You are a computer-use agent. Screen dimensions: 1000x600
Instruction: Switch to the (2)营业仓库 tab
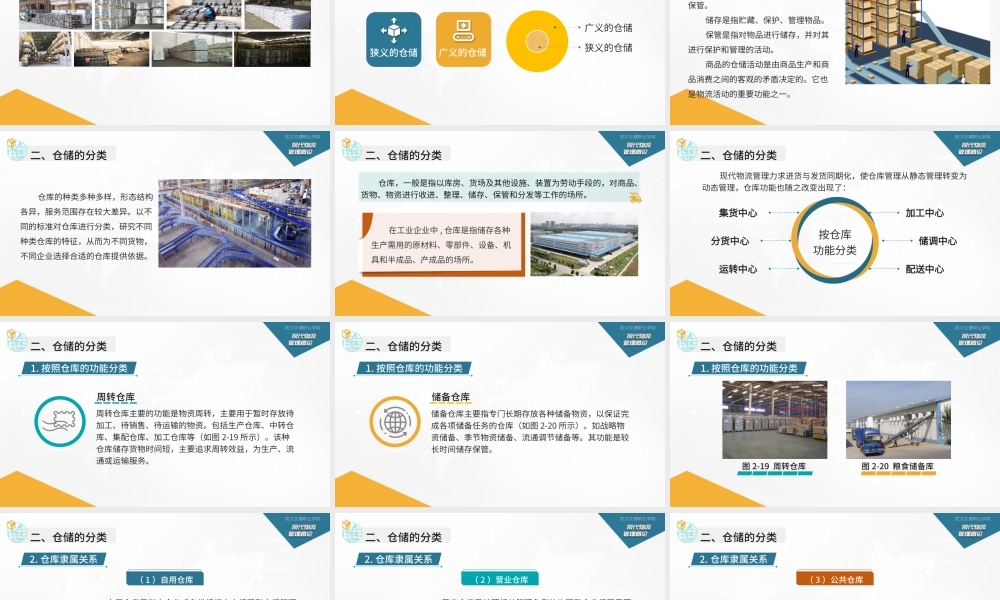(501, 577)
